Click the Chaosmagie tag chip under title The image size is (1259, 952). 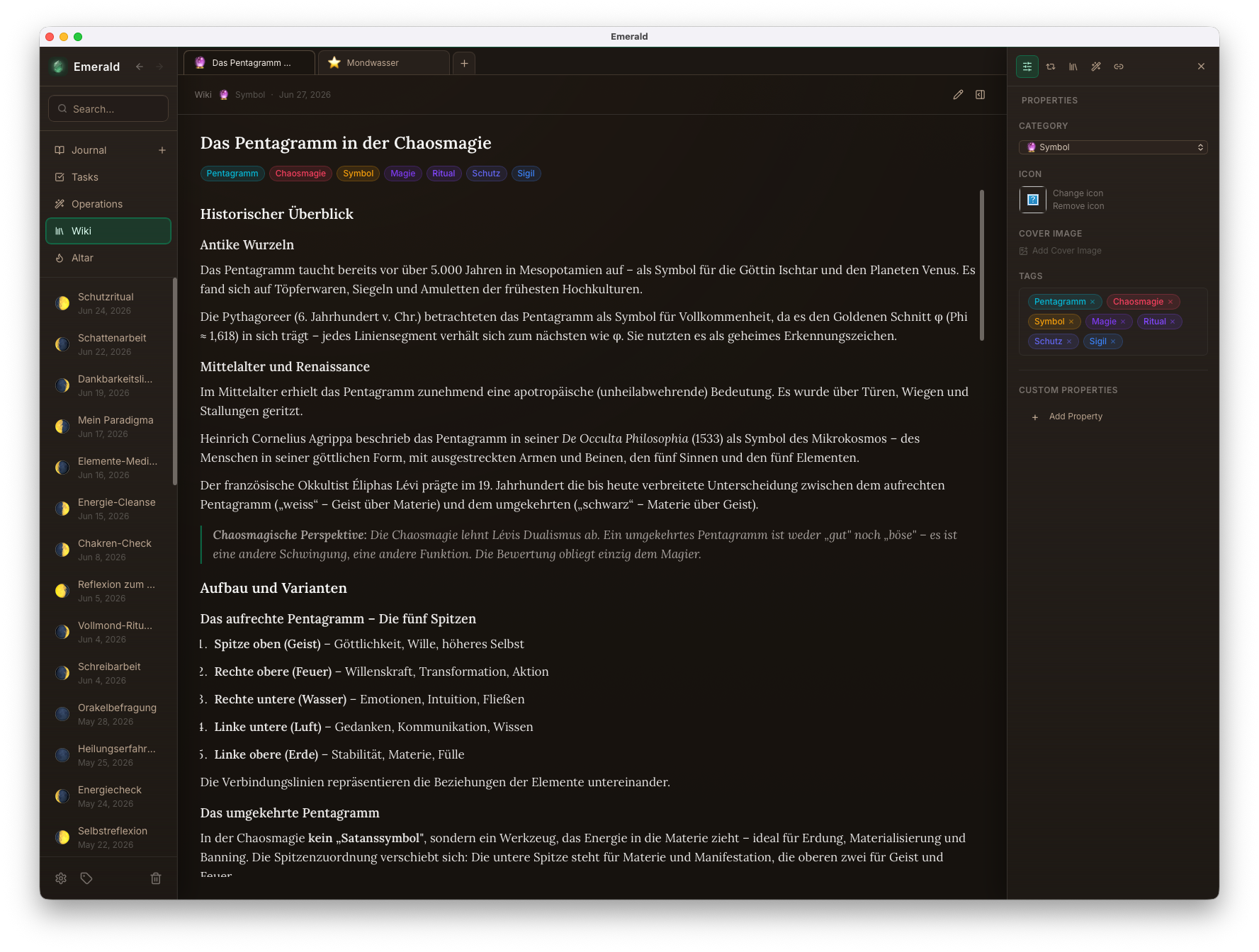tap(300, 174)
